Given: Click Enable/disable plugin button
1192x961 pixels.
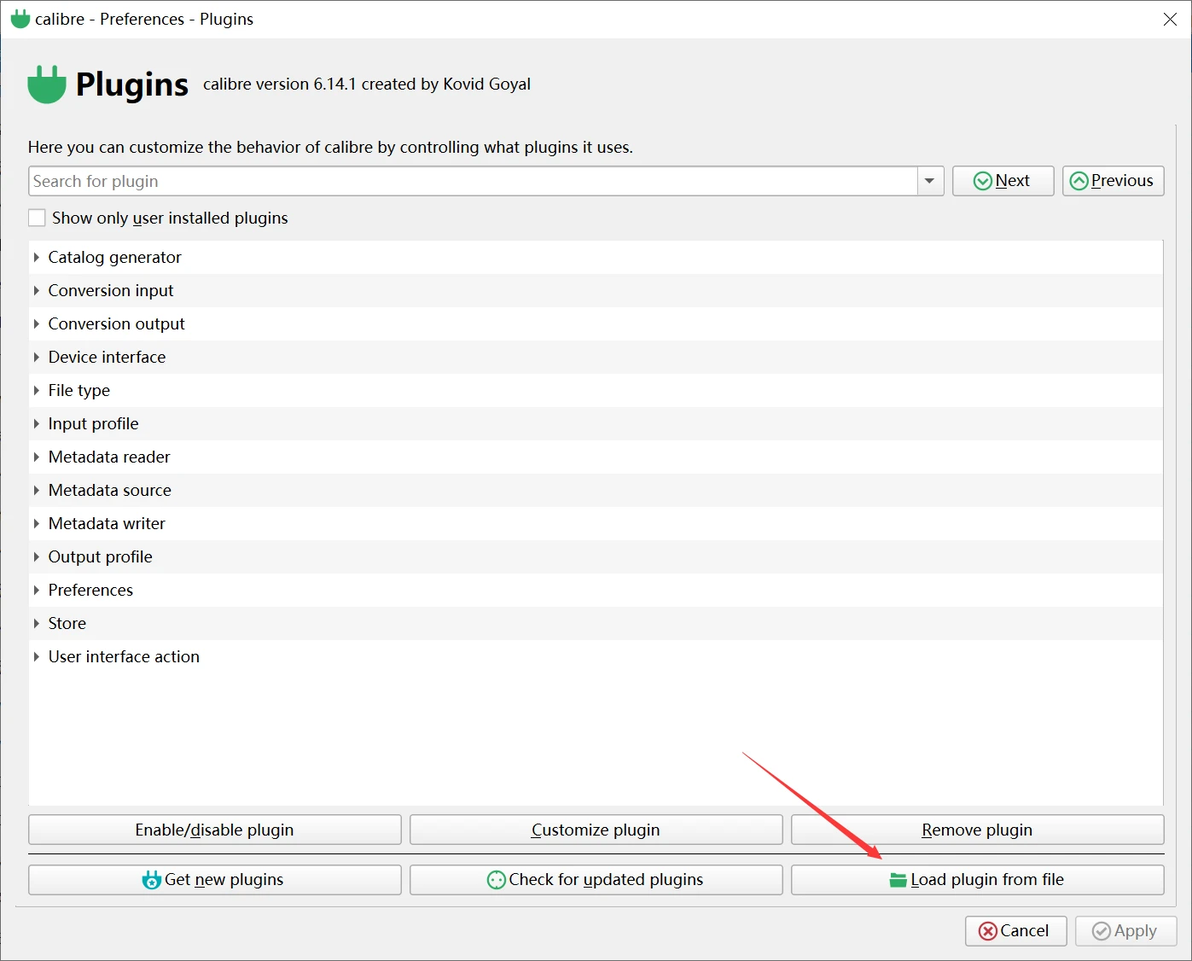Looking at the screenshot, I should 214,829.
